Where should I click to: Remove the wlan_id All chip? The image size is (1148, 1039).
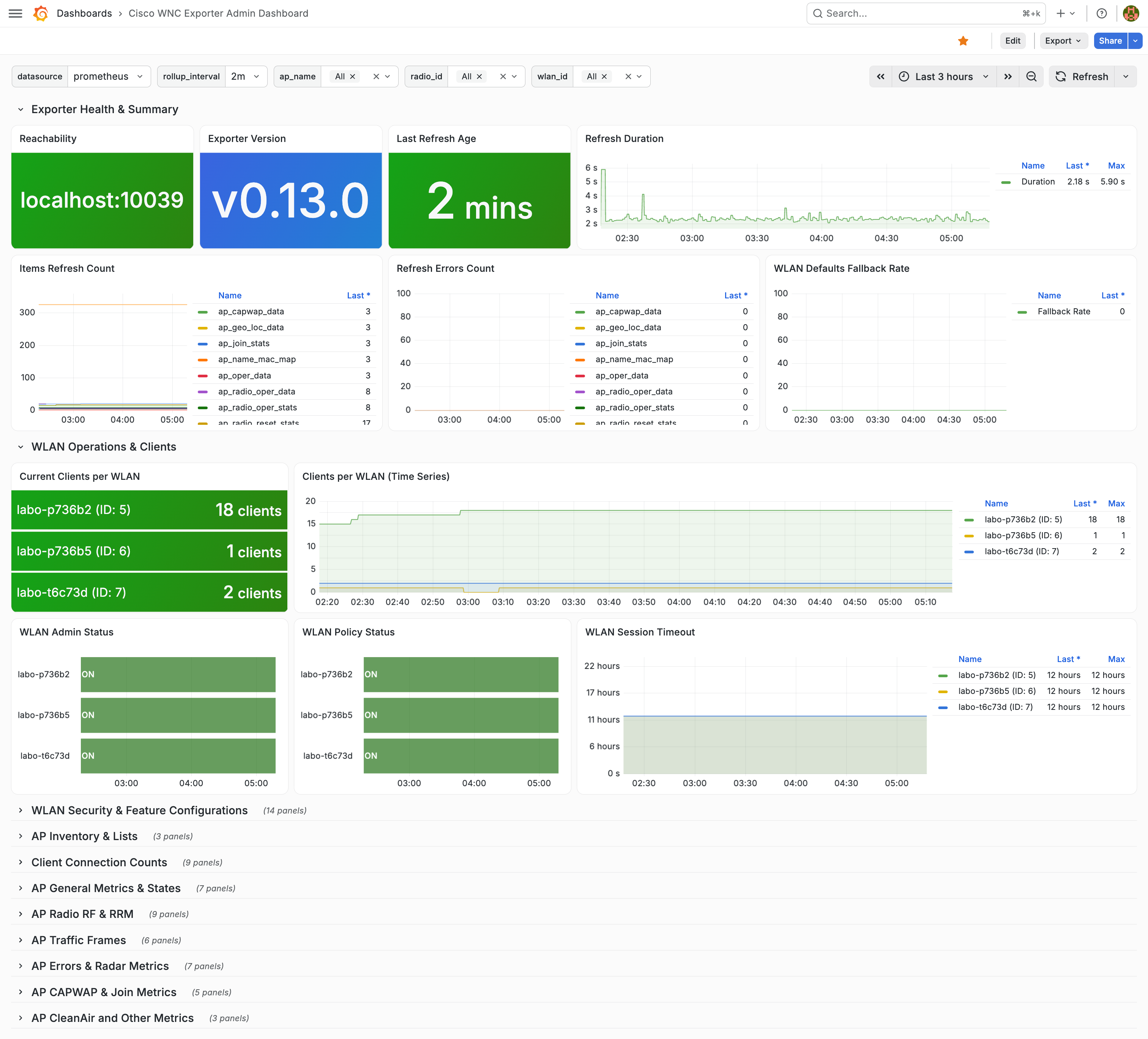click(604, 76)
